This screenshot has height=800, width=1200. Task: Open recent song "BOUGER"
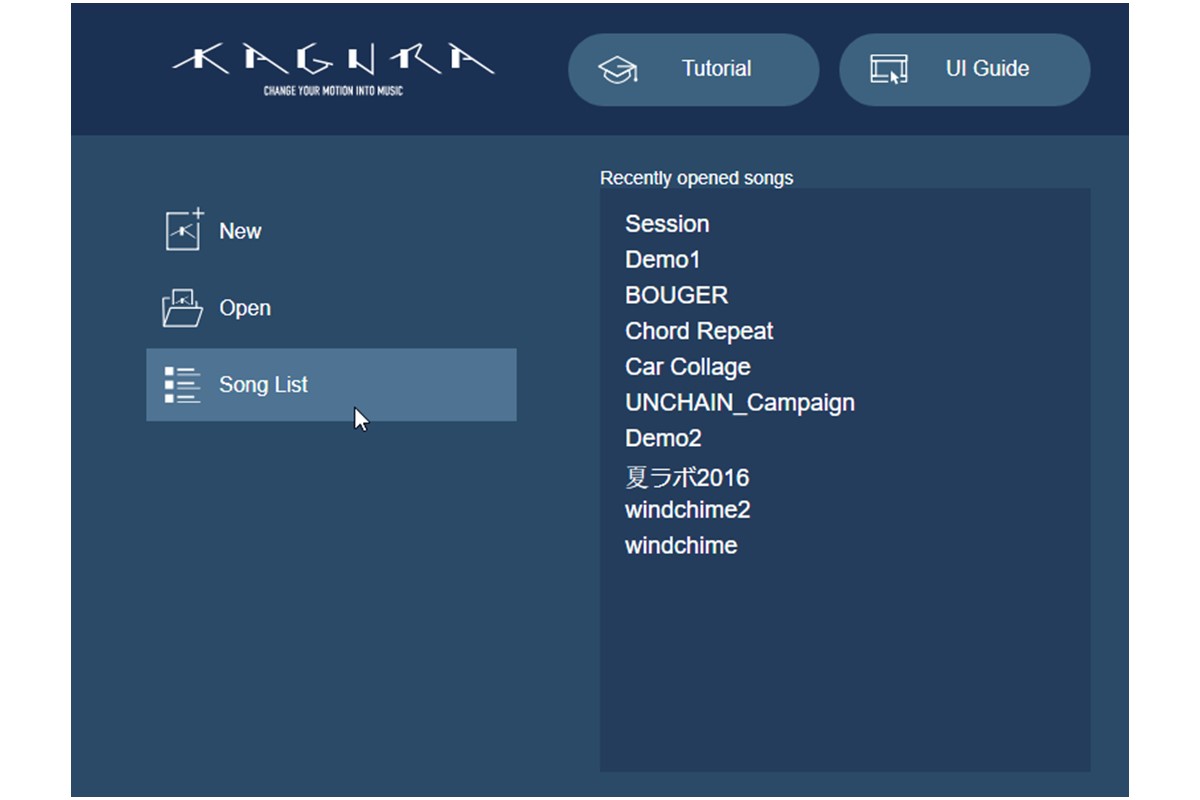click(677, 296)
